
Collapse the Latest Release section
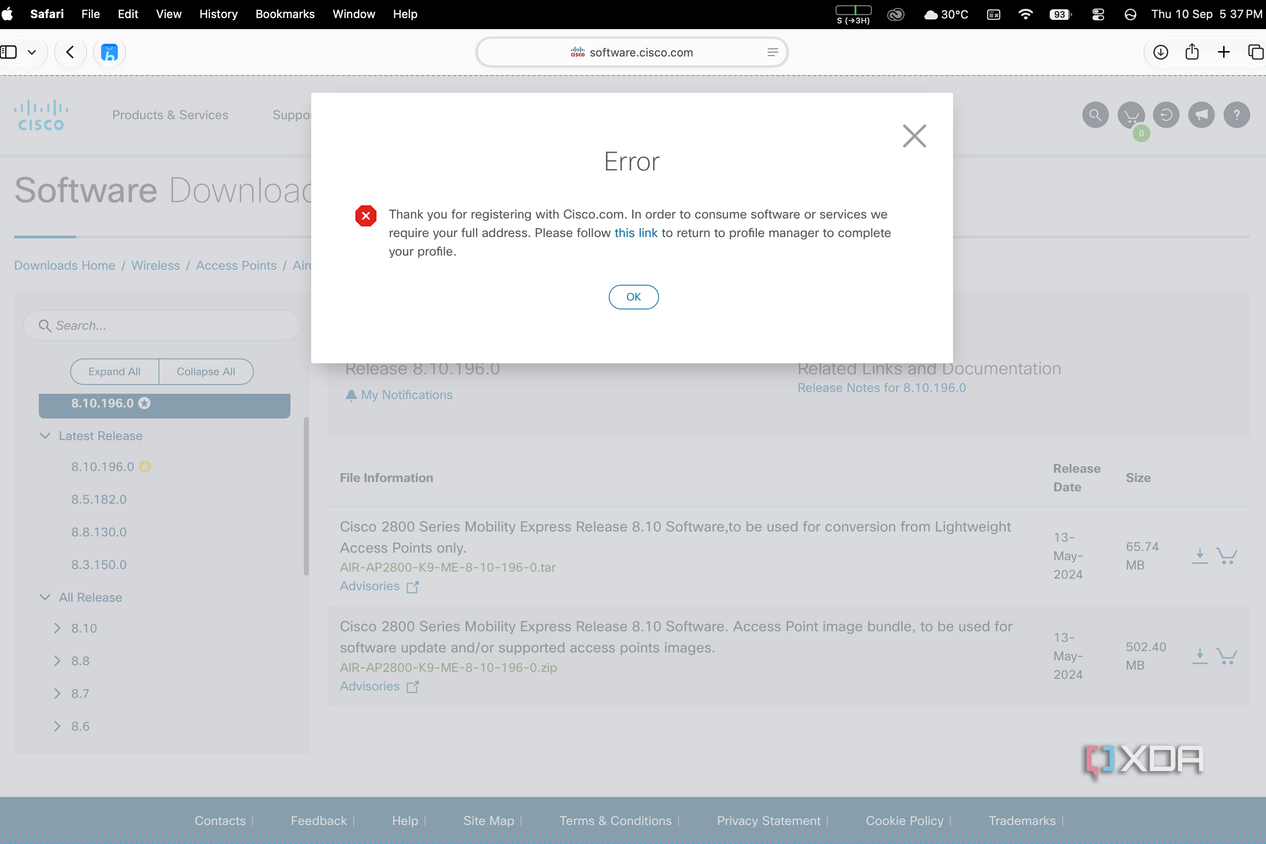click(45, 436)
